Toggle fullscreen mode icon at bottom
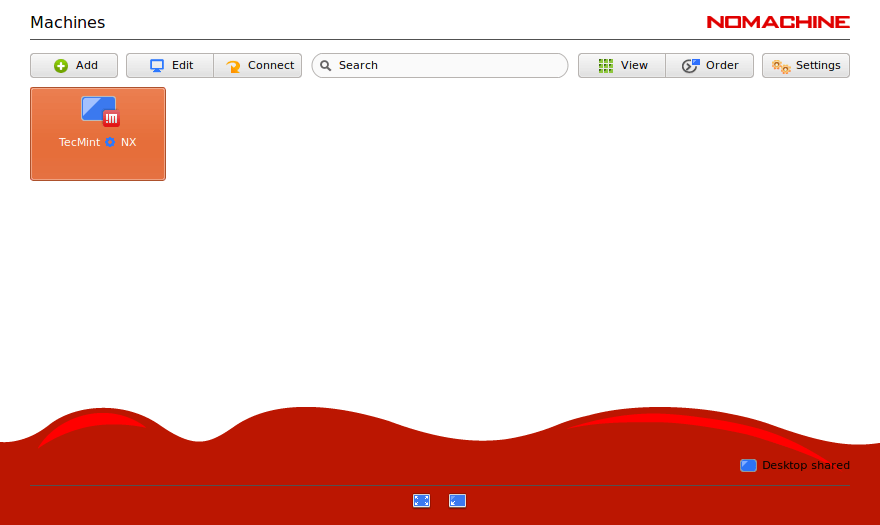Screen dimensions: 880x525 [421, 500]
